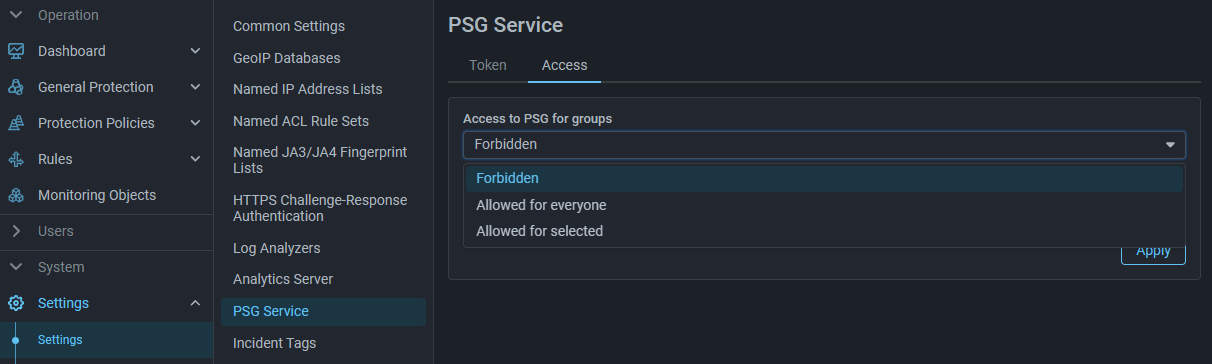Click the Dashboard monitor icon
This screenshot has height=364, width=1212.
point(16,51)
